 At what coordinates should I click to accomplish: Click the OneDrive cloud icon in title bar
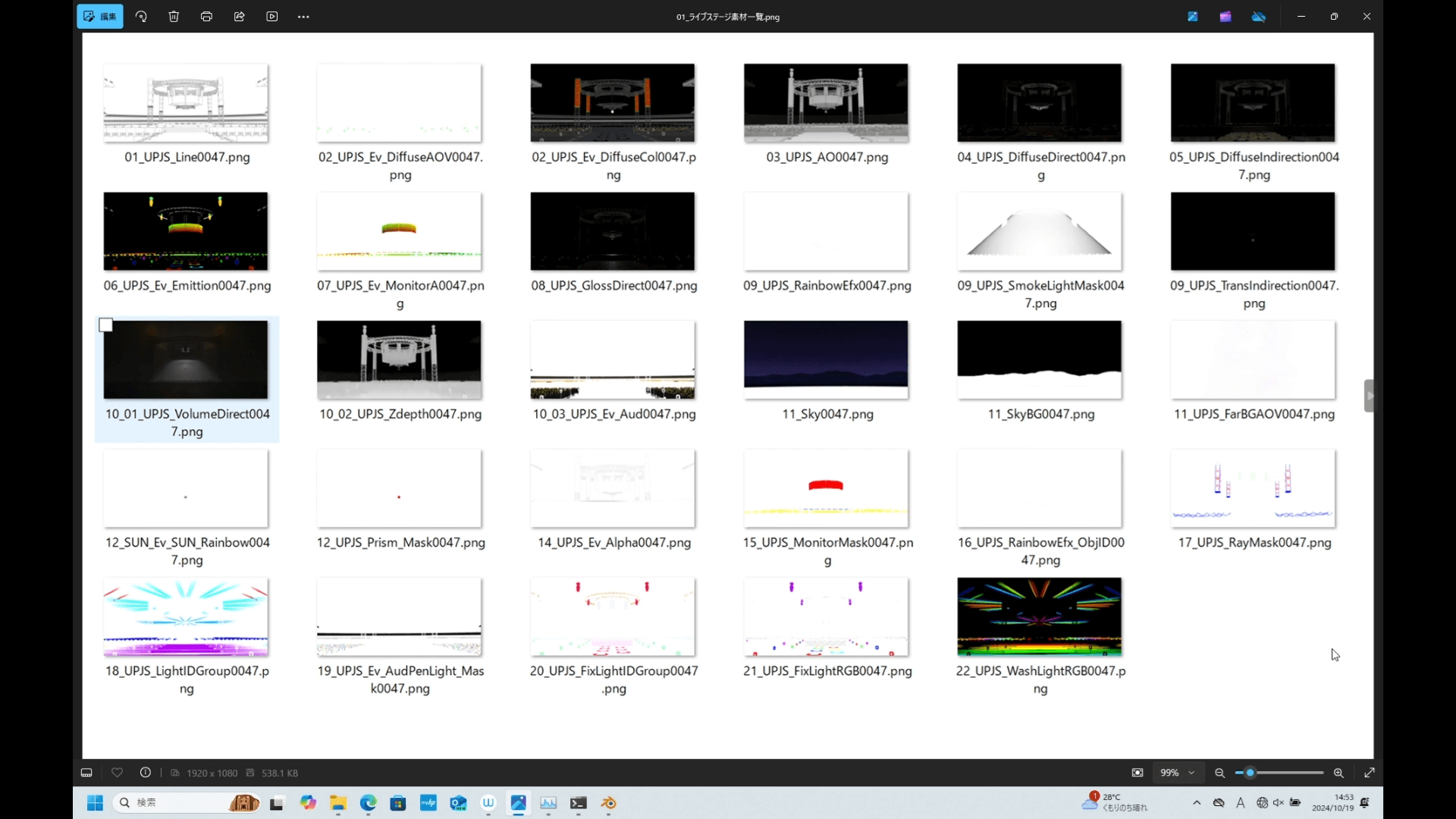[x=1259, y=17]
